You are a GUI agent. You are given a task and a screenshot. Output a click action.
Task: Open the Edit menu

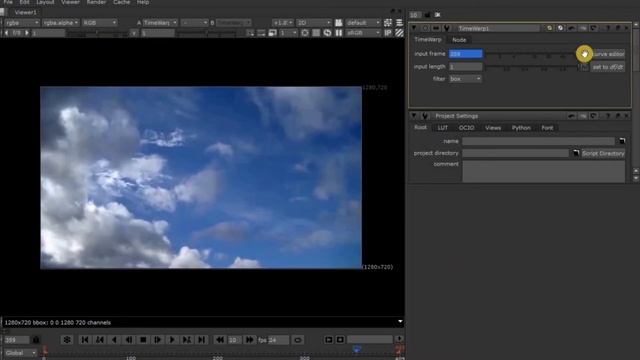(x=24, y=2)
